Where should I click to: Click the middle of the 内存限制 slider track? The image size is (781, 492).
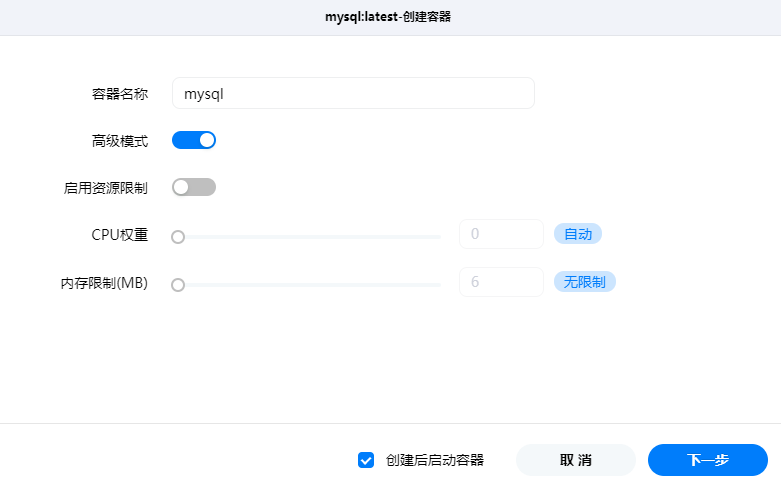pyautogui.click(x=309, y=285)
